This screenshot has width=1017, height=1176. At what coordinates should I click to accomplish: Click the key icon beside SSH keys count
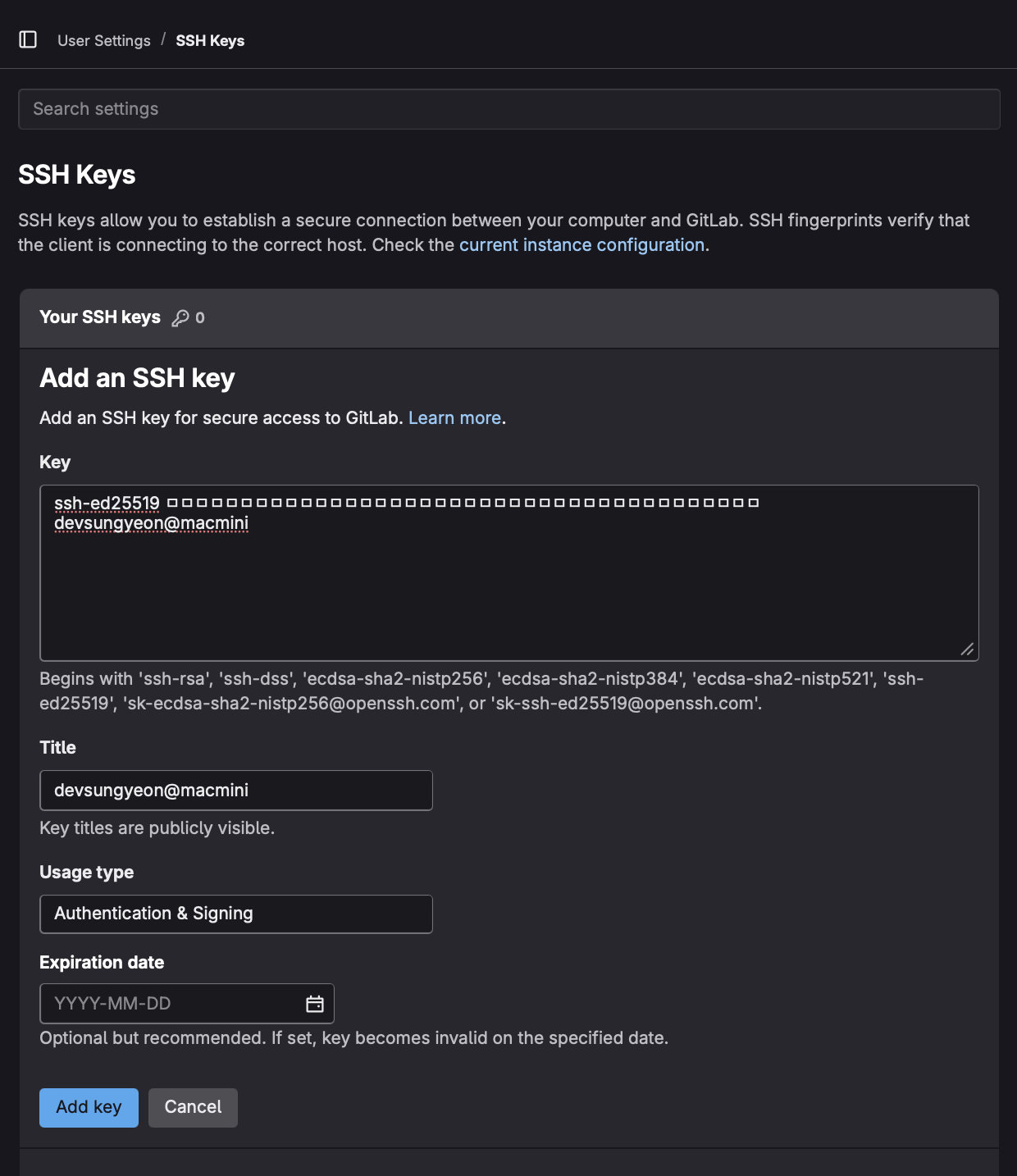point(180,318)
